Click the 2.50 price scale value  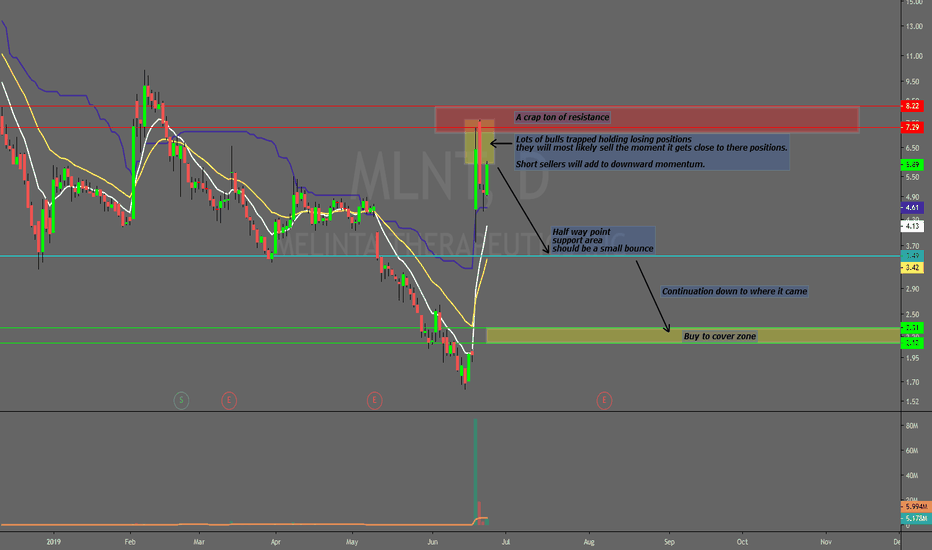click(x=913, y=315)
